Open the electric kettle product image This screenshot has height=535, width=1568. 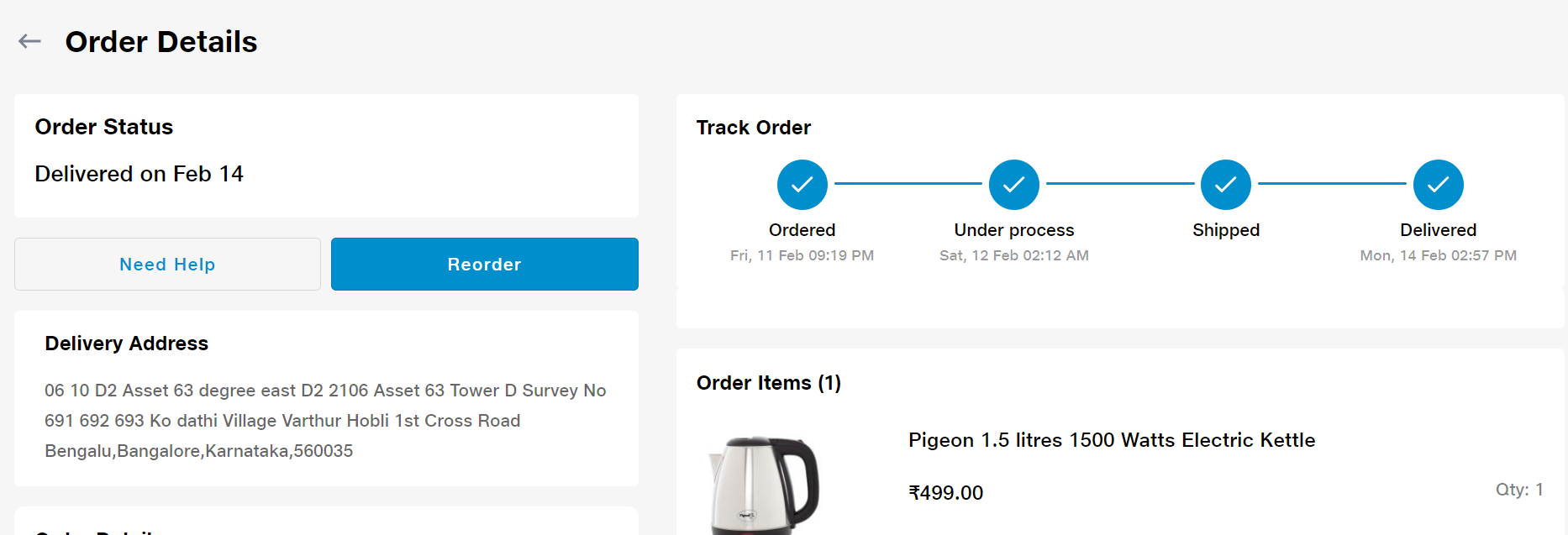(764, 485)
